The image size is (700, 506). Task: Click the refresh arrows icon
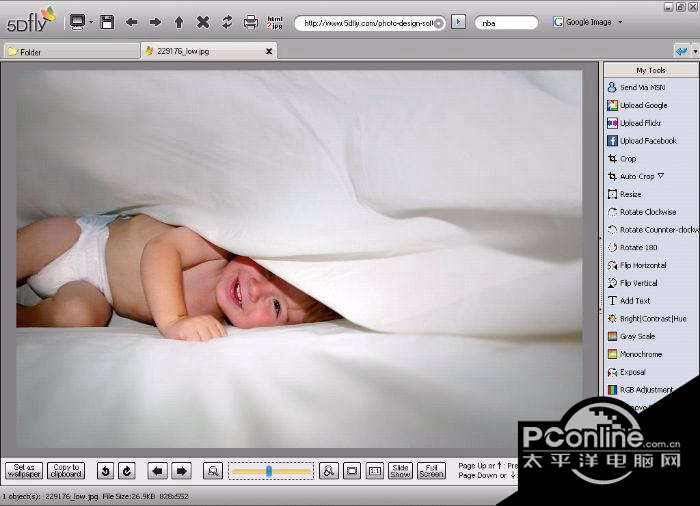(x=227, y=22)
